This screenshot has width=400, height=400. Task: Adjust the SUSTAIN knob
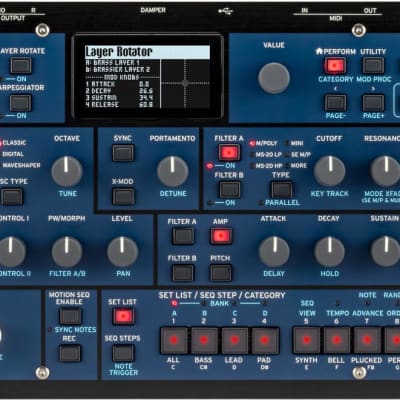click(x=386, y=252)
